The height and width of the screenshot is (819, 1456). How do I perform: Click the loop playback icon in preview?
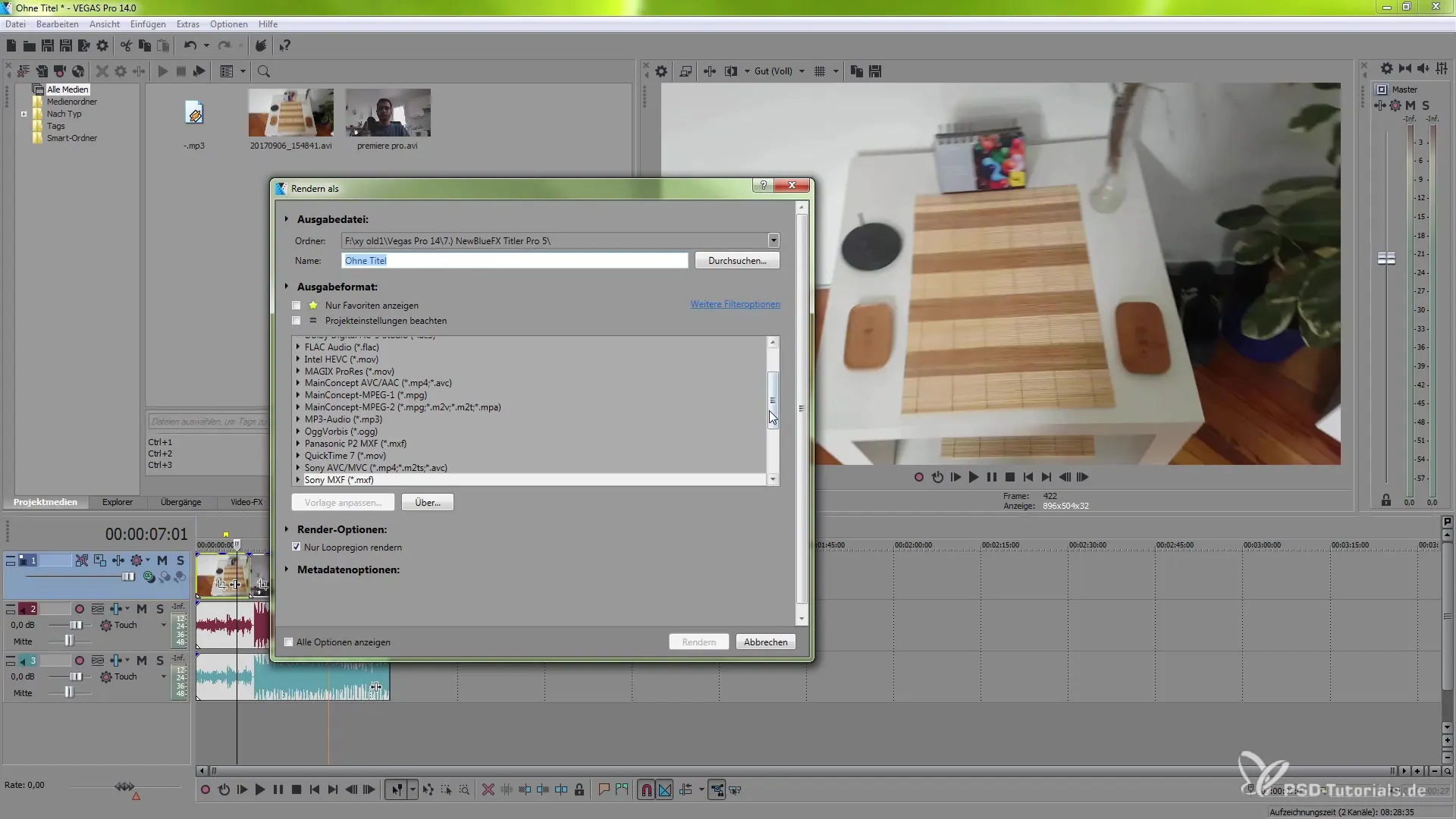pos(937,477)
